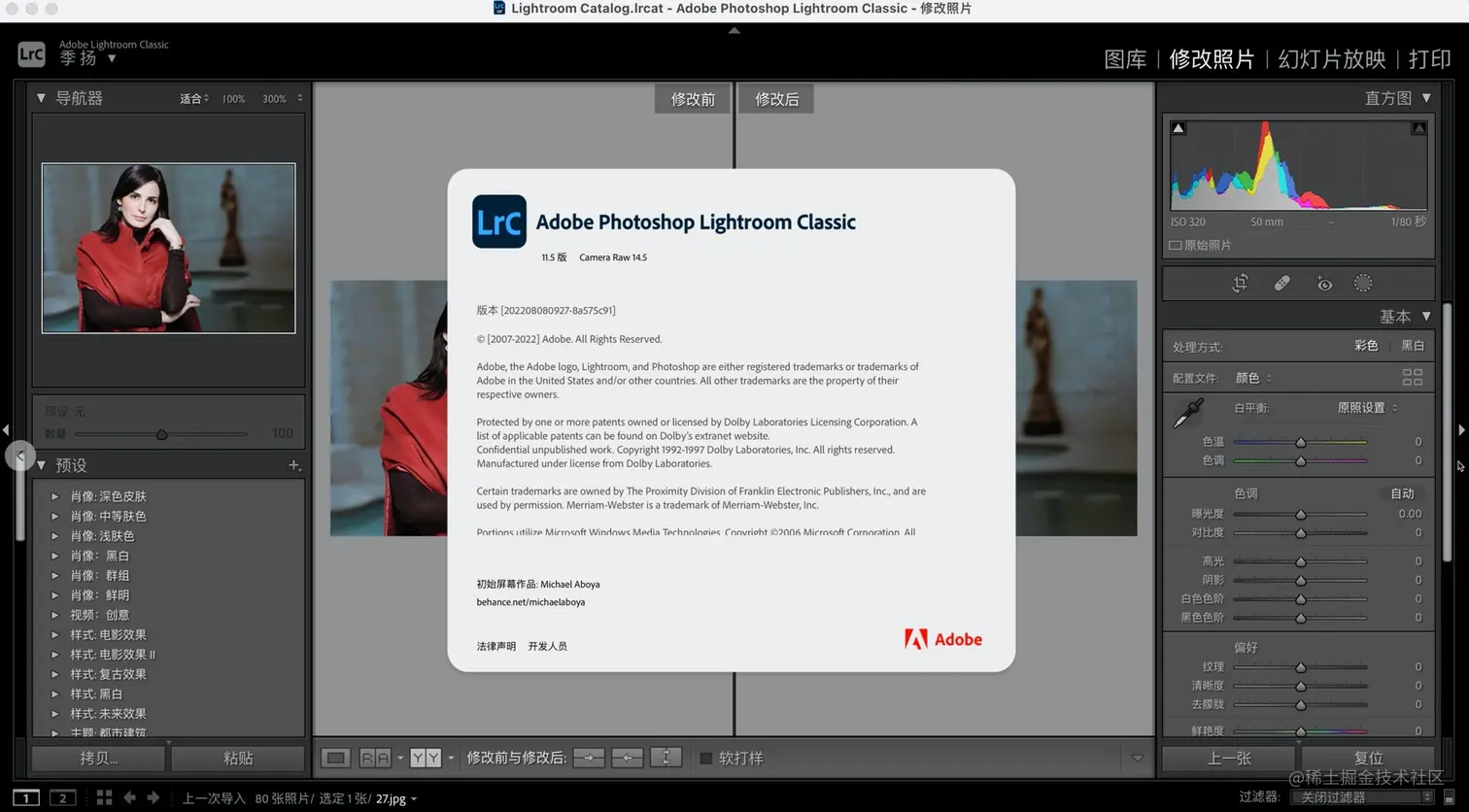Collapse the 导航器 panel
The width and height of the screenshot is (1469, 812).
[41, 98]
